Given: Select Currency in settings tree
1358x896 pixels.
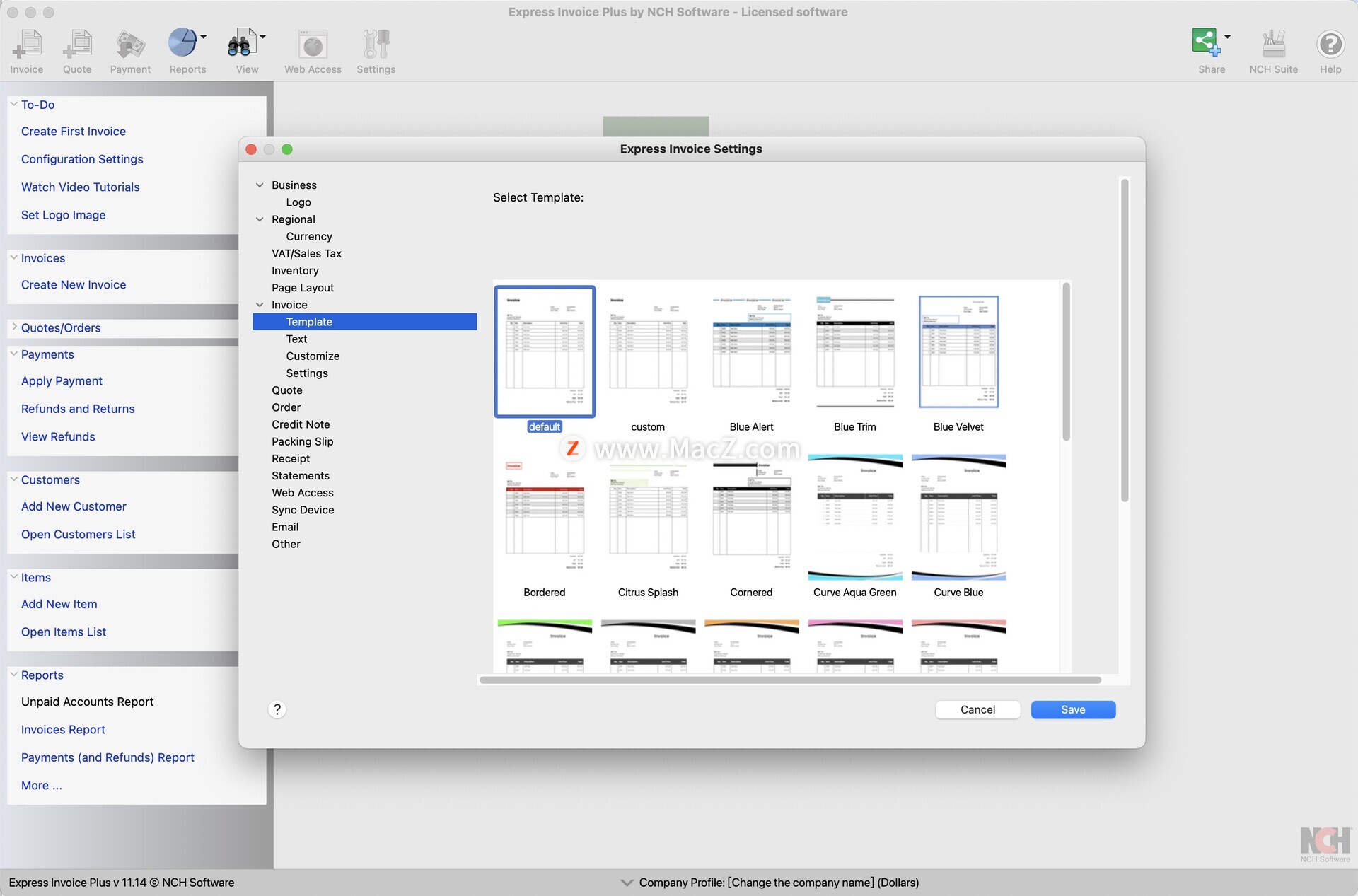Looking at the screenshot, I should tap(309, 236).
